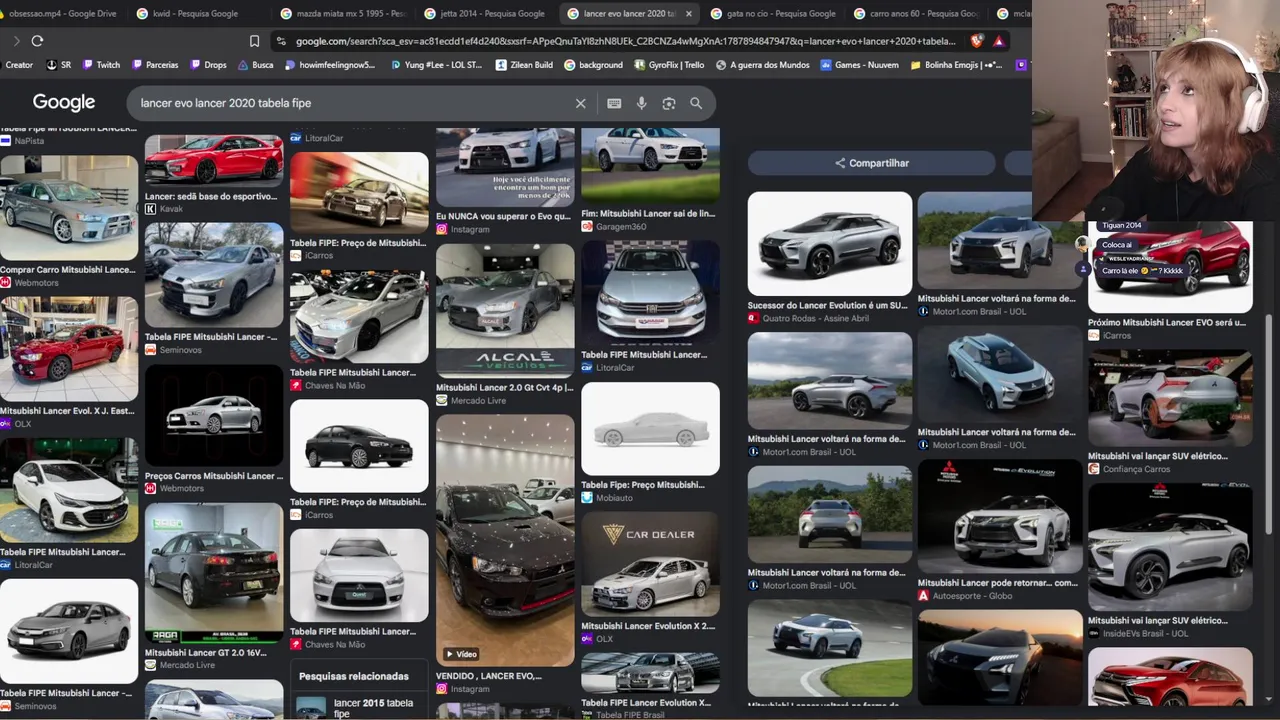Open the Busca bookmark
The width and height of the screenshot is (1280, 720).
(255, 65)
